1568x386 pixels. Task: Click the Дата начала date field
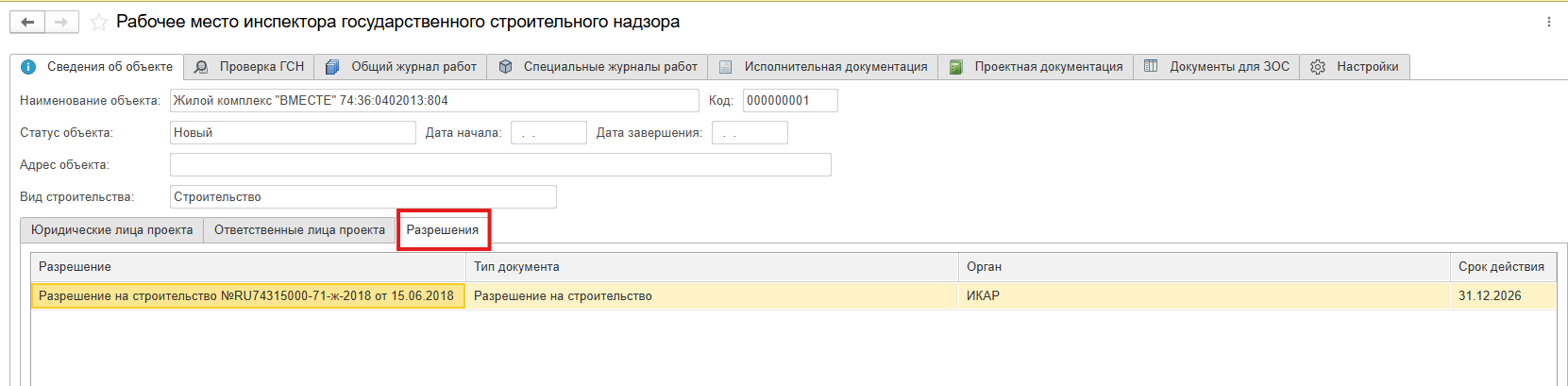point(548,133)
